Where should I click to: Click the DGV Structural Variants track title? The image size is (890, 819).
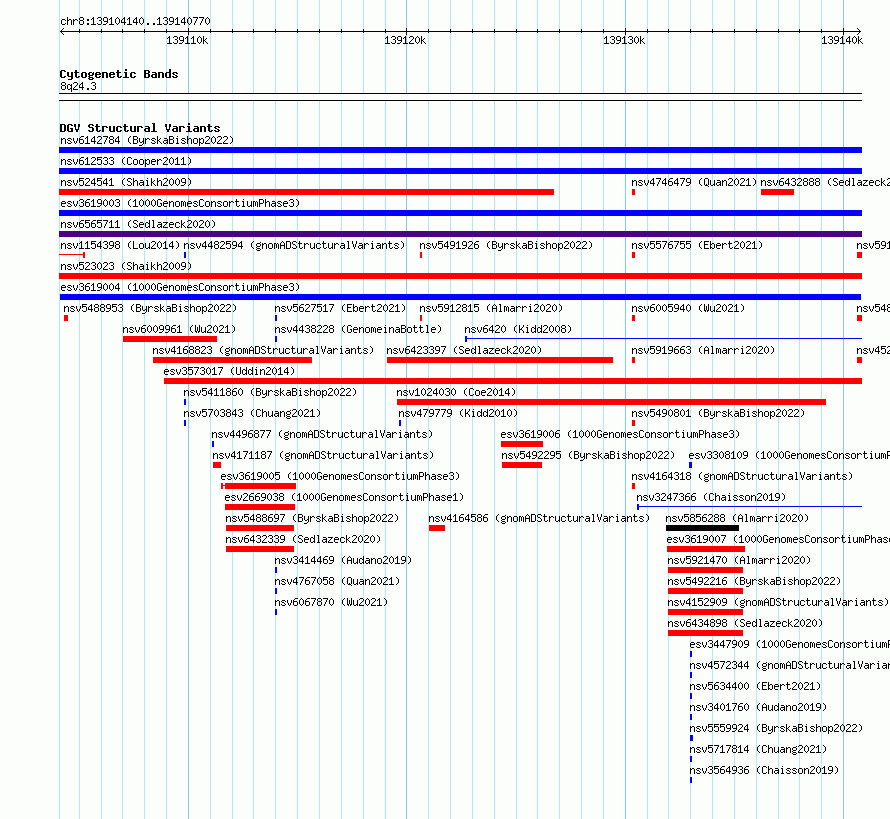point(140,128)
